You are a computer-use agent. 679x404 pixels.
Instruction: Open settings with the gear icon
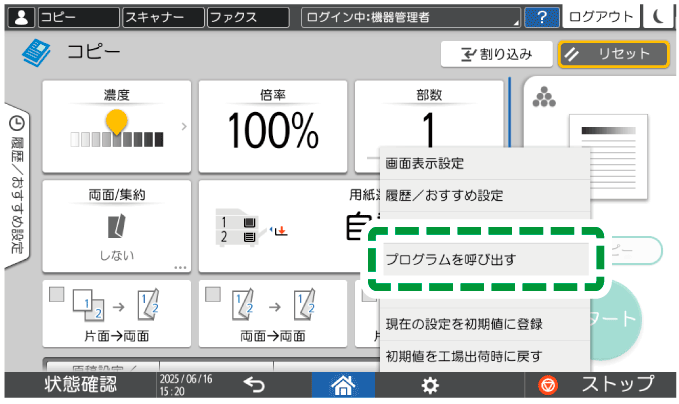(430, 385)
